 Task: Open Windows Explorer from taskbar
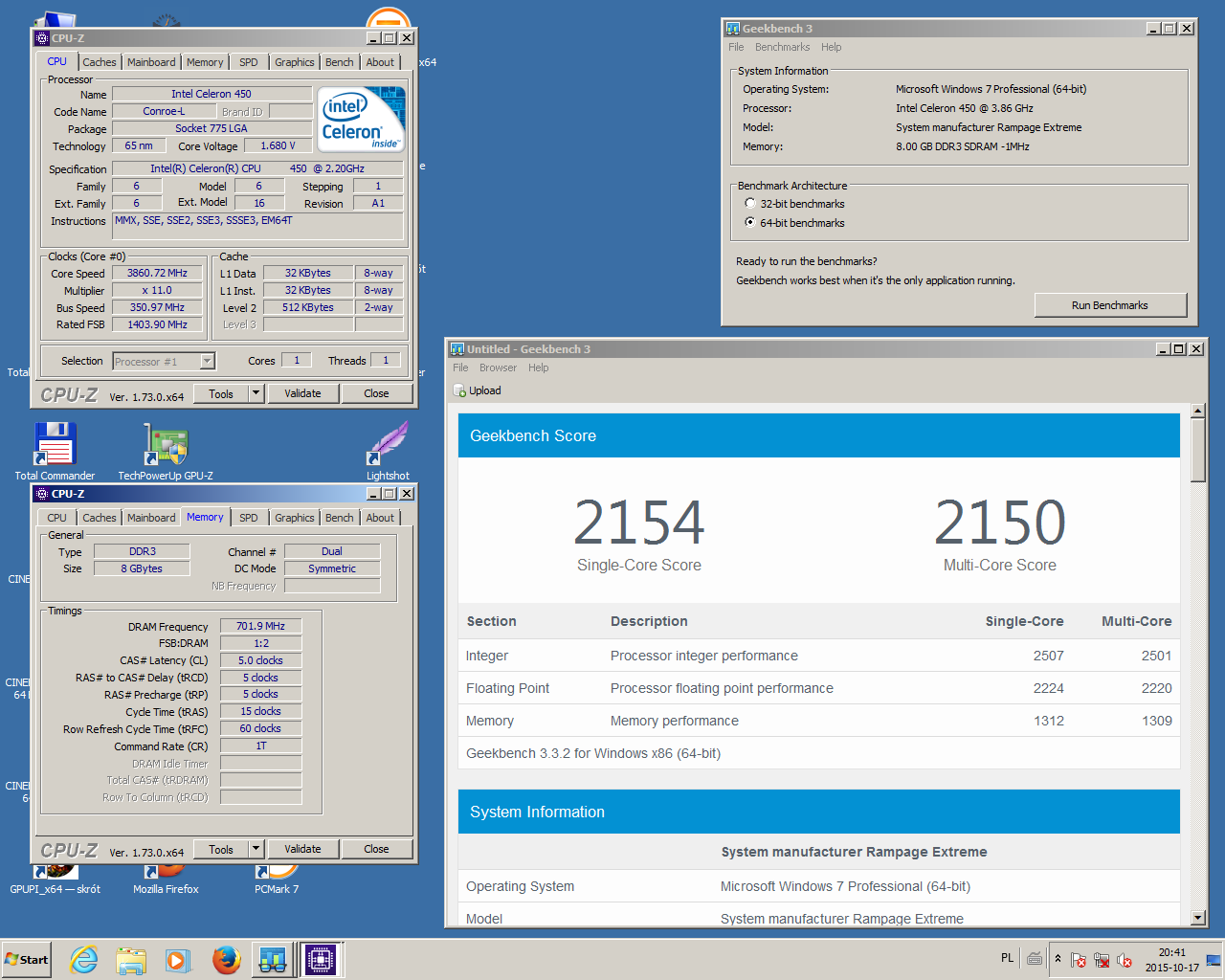(x=131, y=960)
